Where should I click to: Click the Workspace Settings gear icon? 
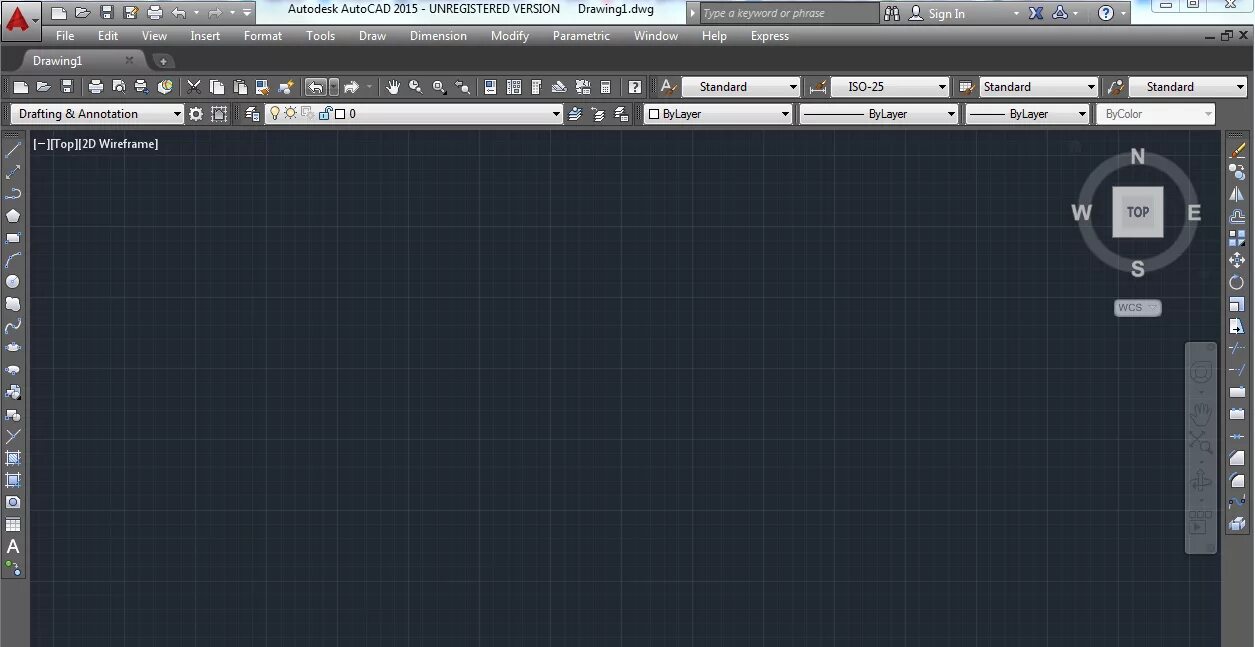pyautogui.click(x=196, y=114)
